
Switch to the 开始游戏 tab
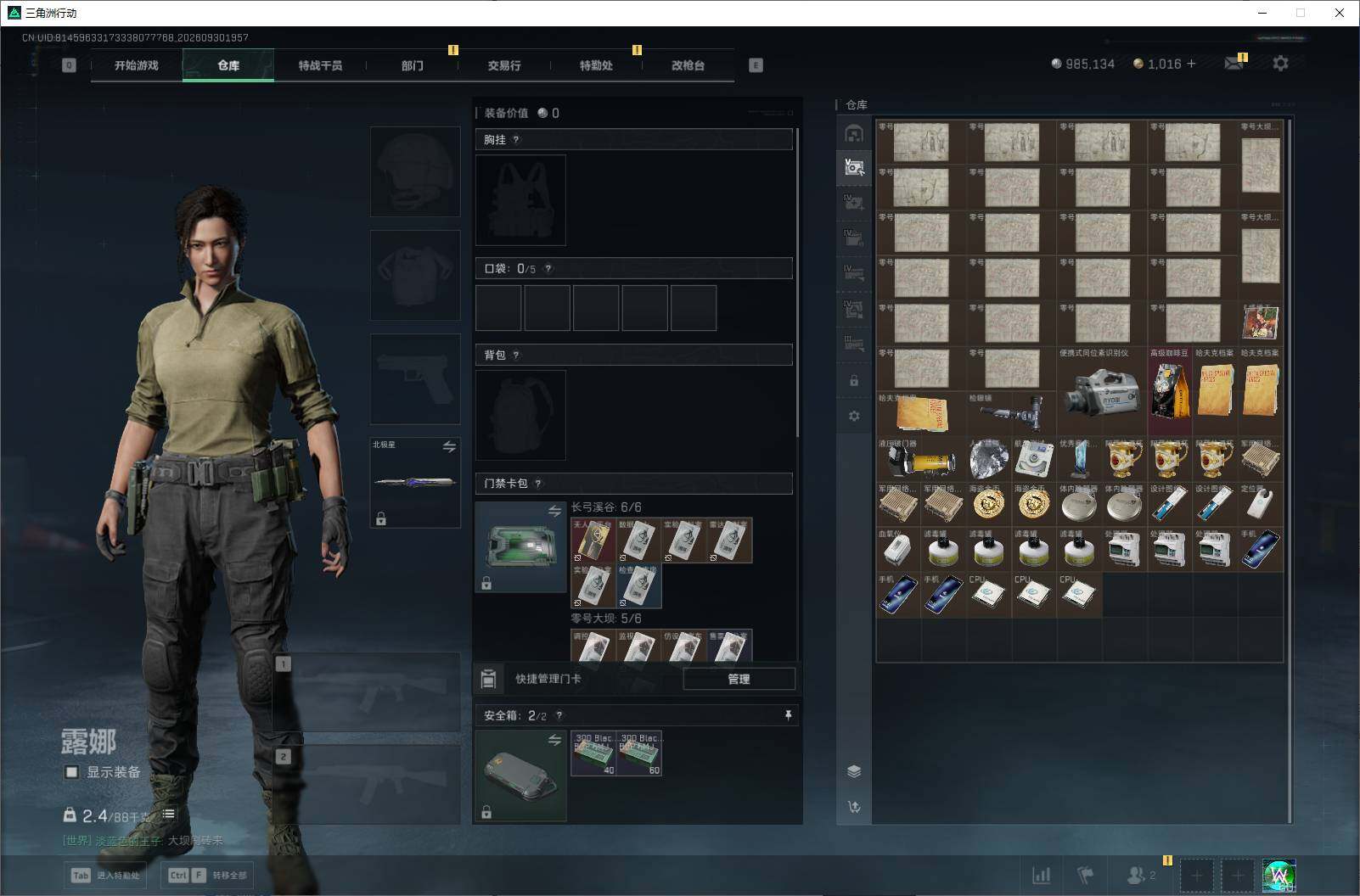coord(137,65)
